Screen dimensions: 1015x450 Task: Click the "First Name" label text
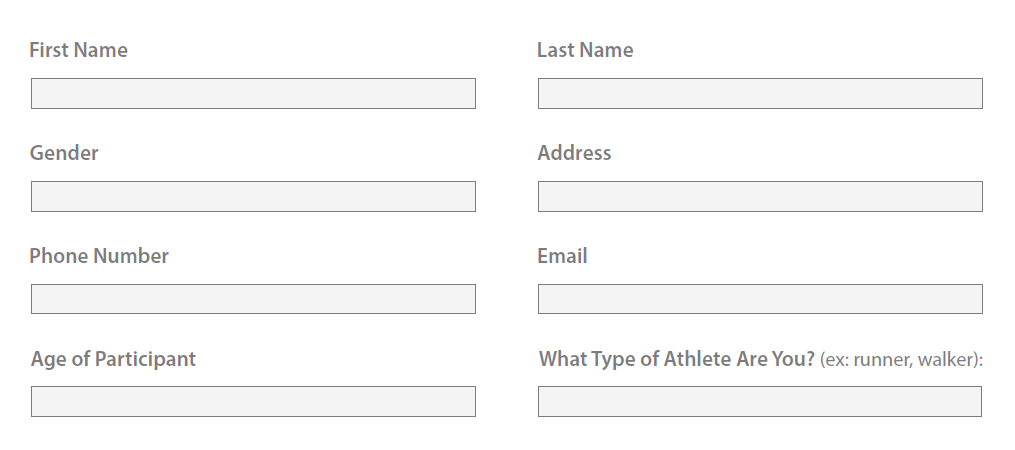[79, 50]
